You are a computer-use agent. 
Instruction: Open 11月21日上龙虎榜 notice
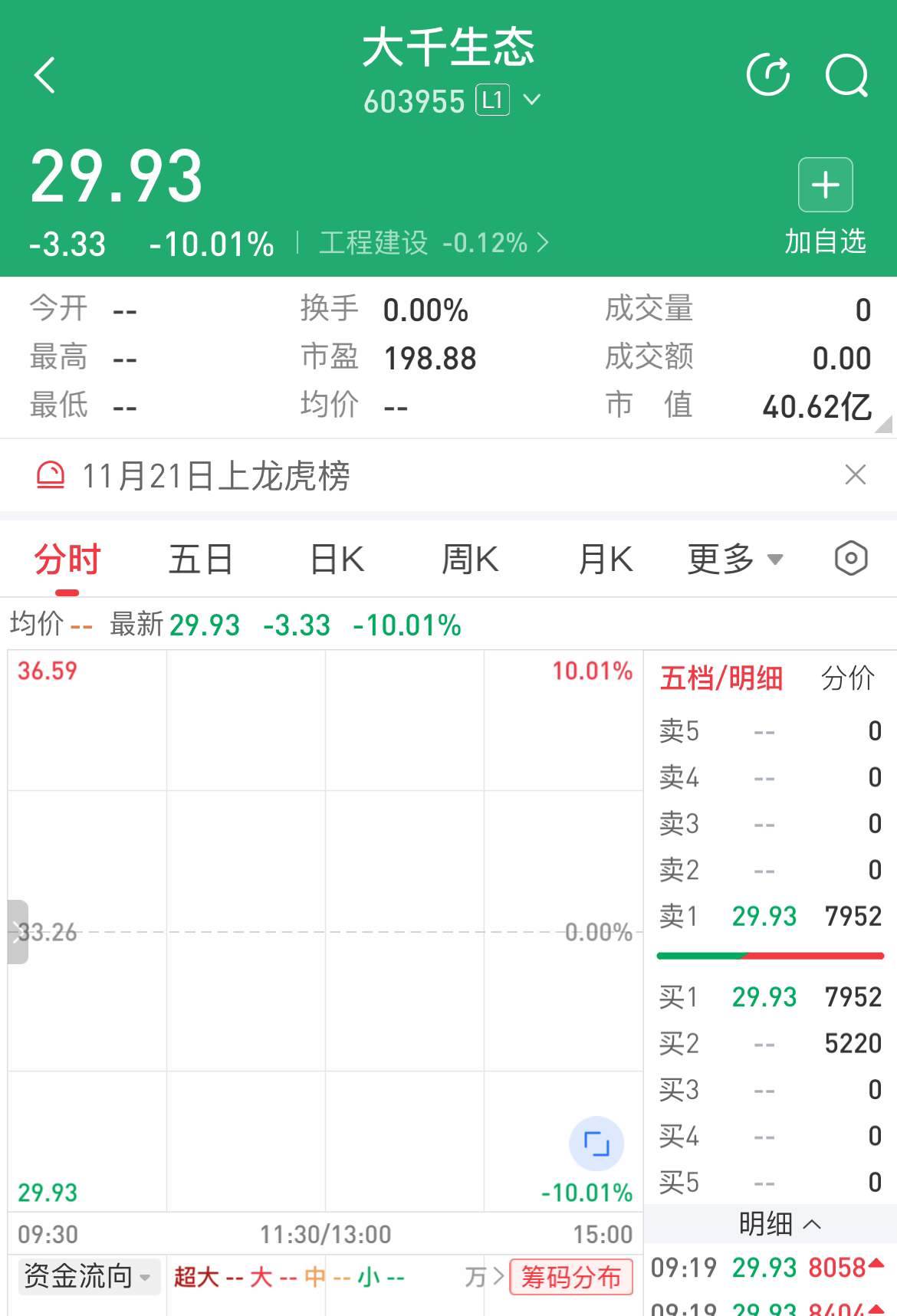[215, 476]
